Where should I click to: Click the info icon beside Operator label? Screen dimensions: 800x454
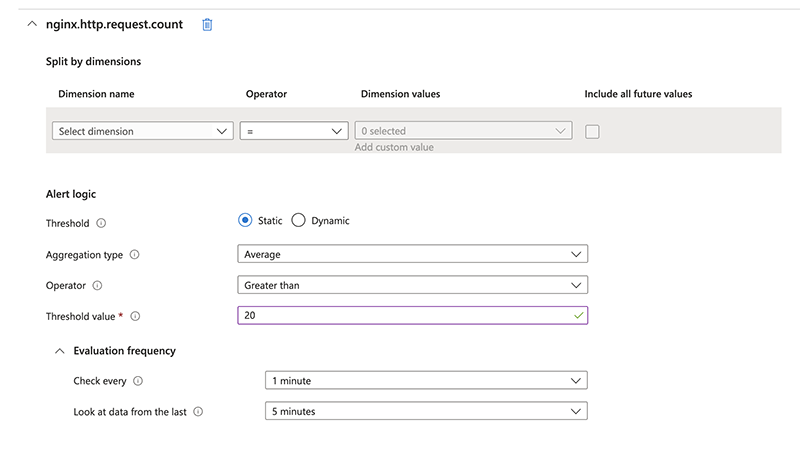click(x=97, y=286)
